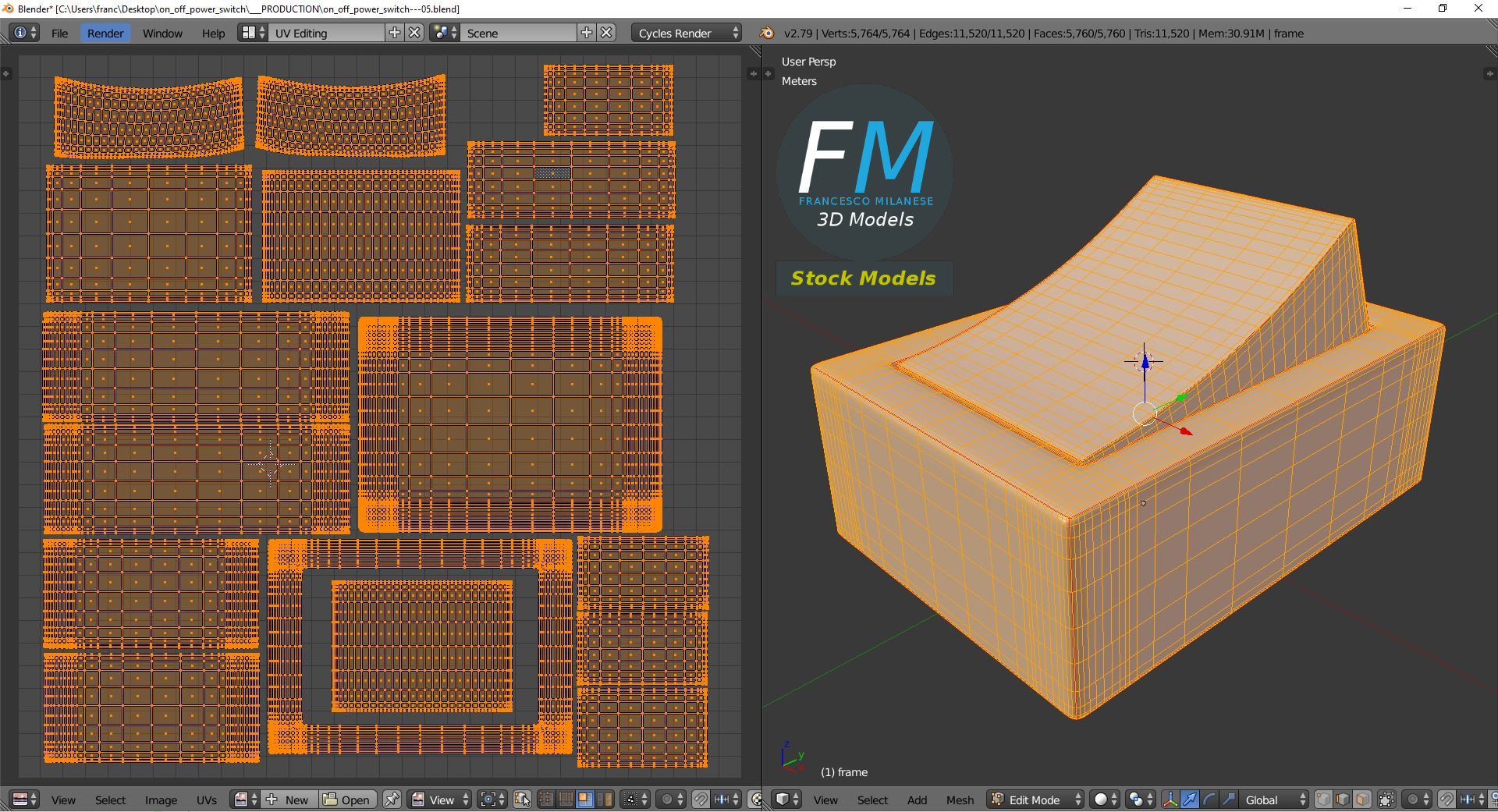
Task: Open the UV editor View mode dropdown
Action: [x=440, y=800]
